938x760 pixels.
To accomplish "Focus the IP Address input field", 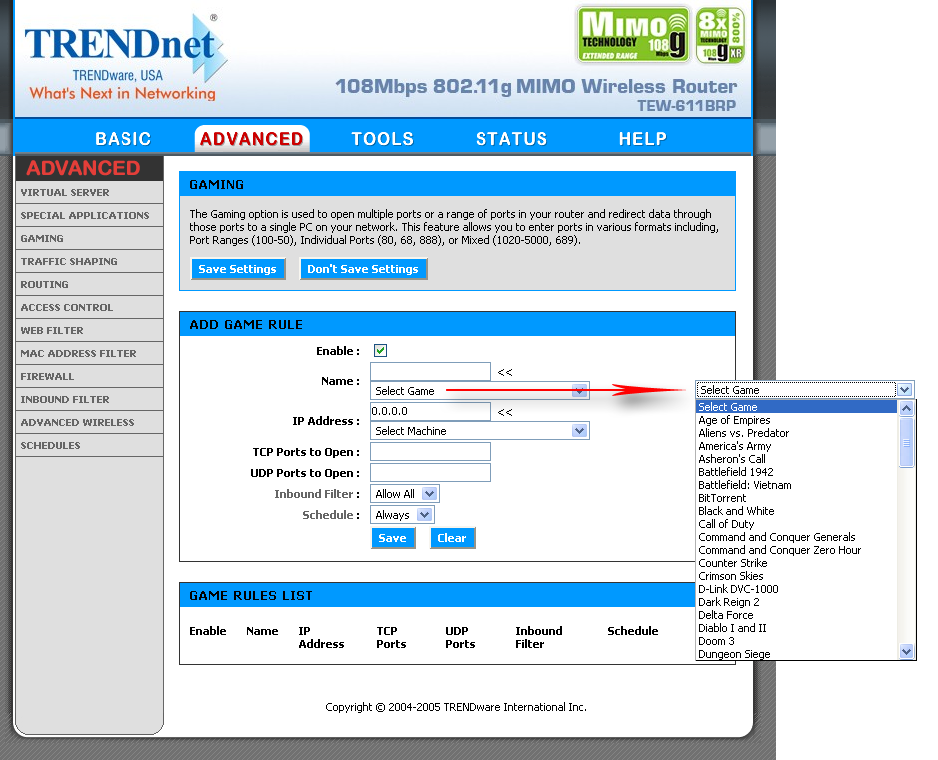I will coord(430,411).
